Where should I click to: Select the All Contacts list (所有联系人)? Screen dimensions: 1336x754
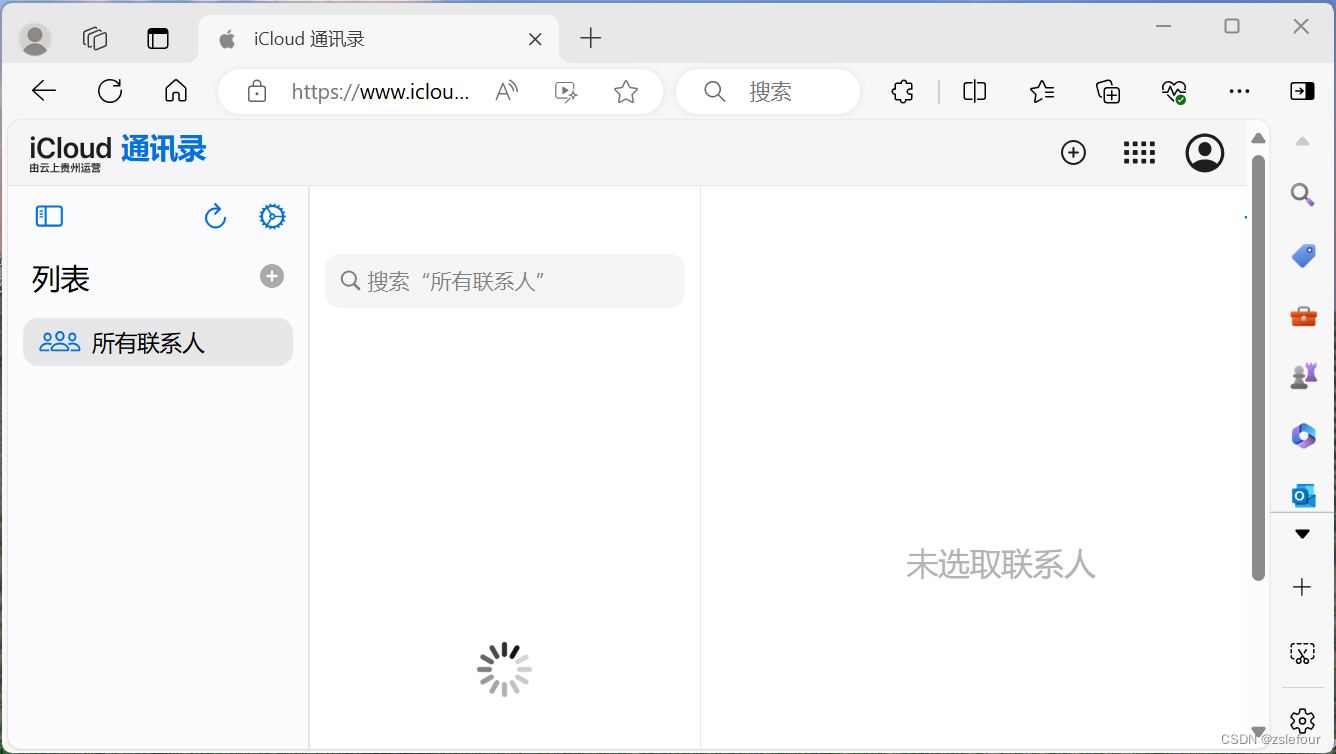pyautogui.click(x=158, y=342)
